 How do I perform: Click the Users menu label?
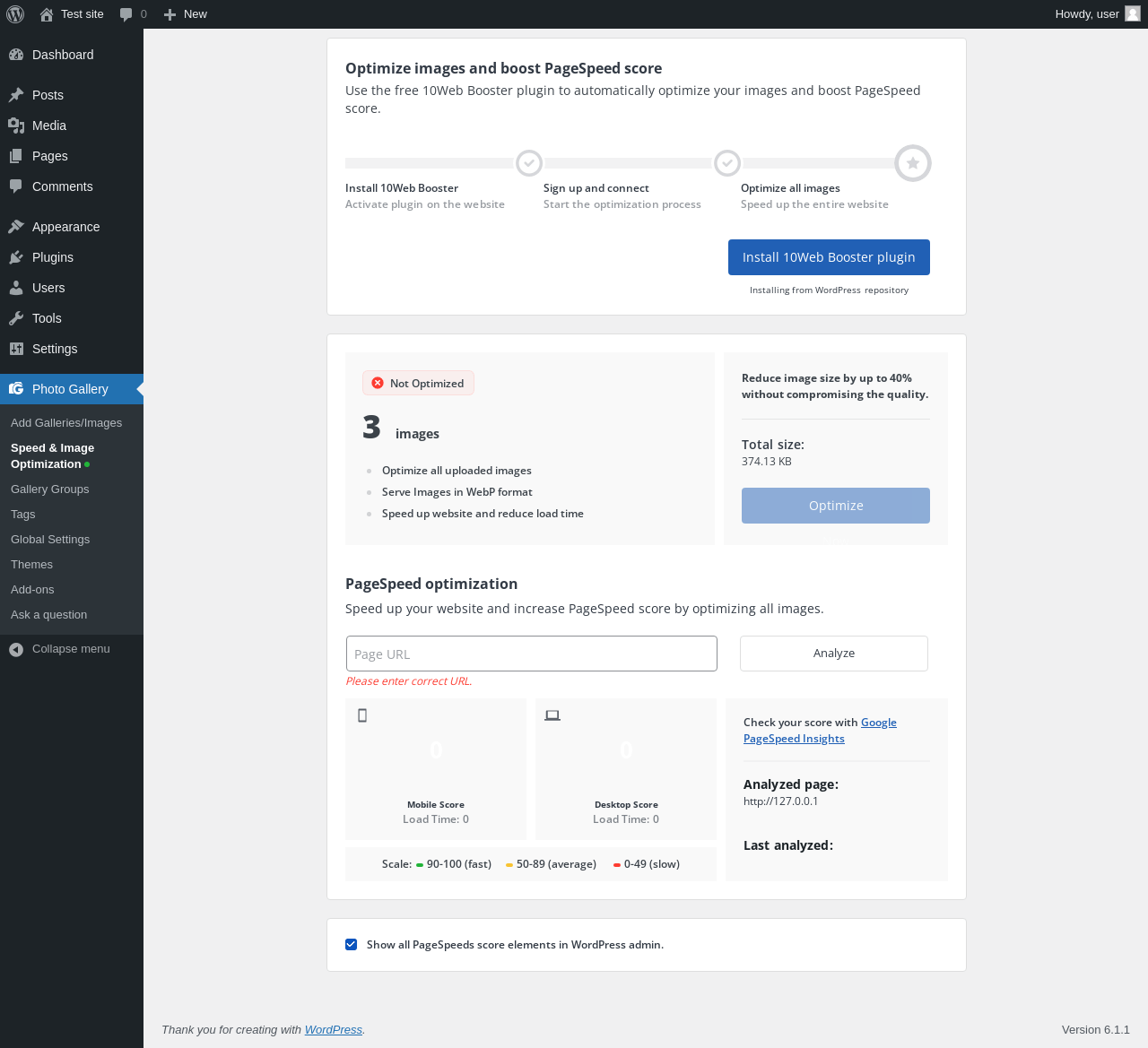48,288
